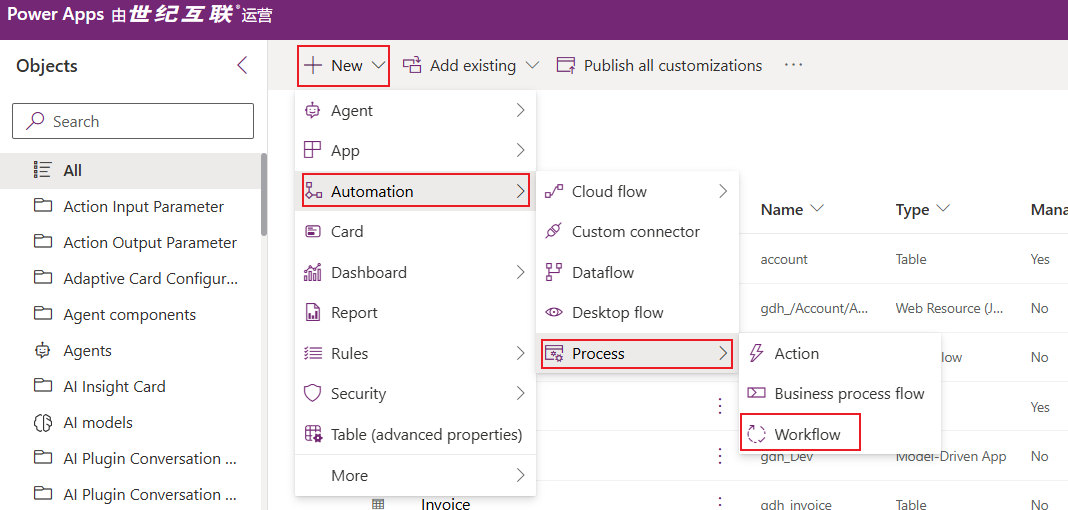Select Desktop flow menu entry
The image size is (1068, 510).
point(638,313)
